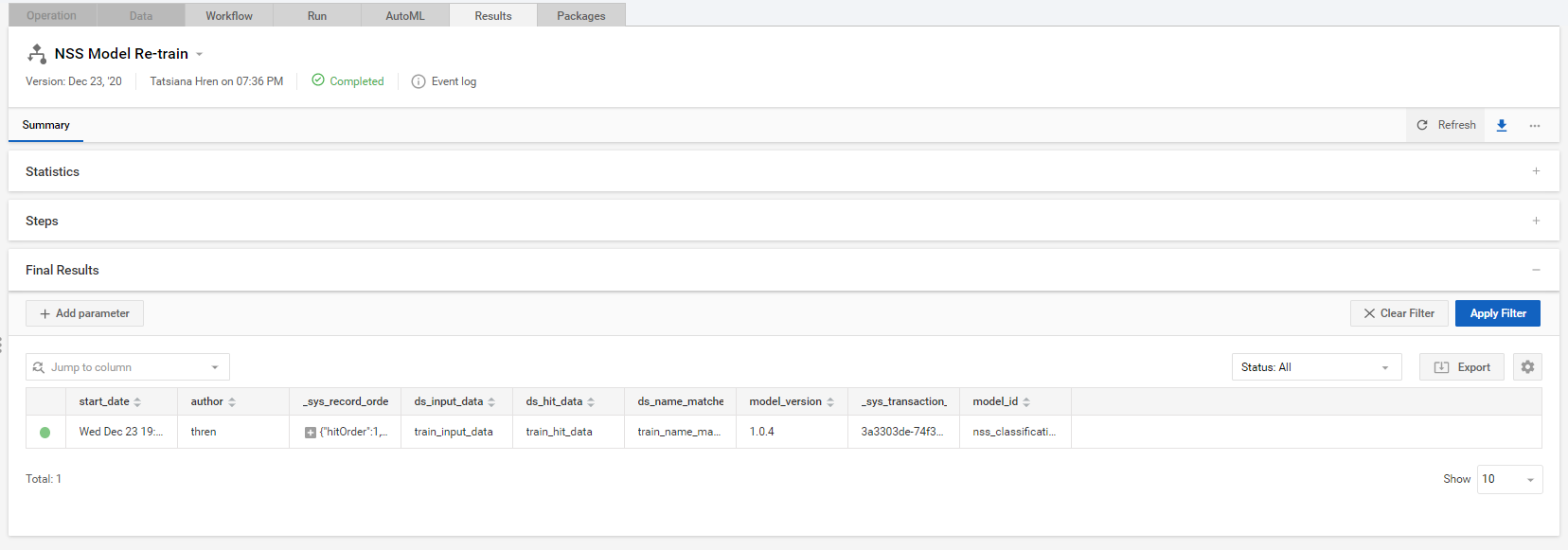Click the 'Total: 1' label
The width and height of the screenshot is (1568, 550).
pyautogui.click(x=44, y=479)
